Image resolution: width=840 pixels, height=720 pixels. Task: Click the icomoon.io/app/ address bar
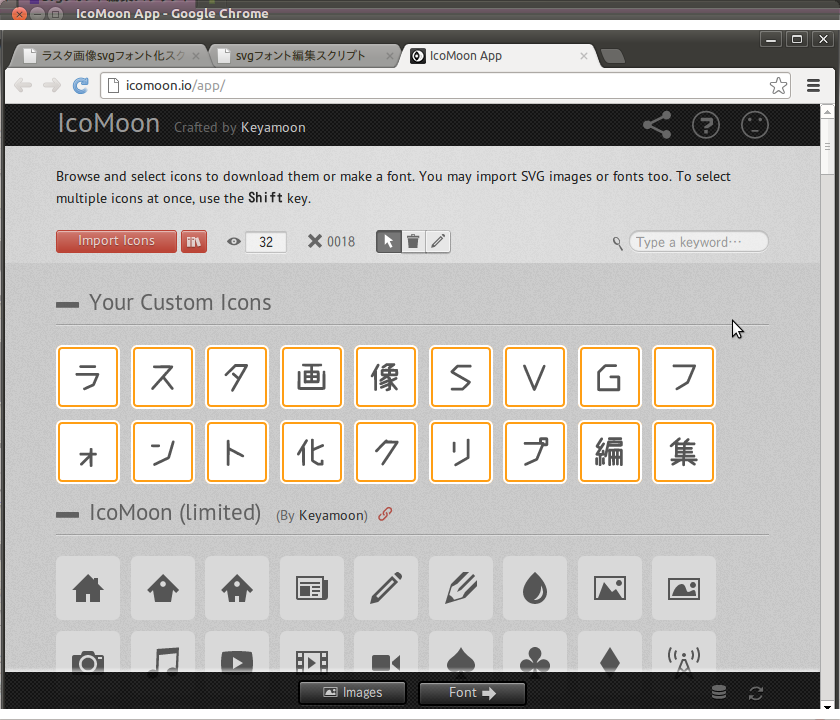446,86
